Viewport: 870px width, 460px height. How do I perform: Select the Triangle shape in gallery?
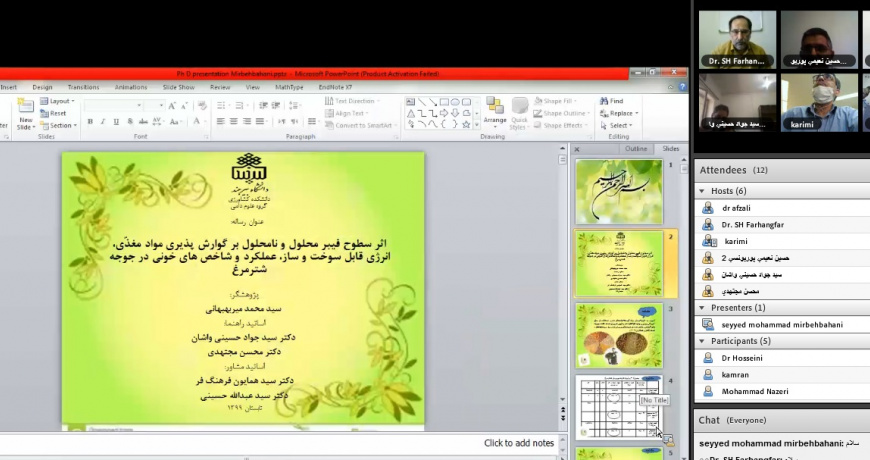point(411,113)
